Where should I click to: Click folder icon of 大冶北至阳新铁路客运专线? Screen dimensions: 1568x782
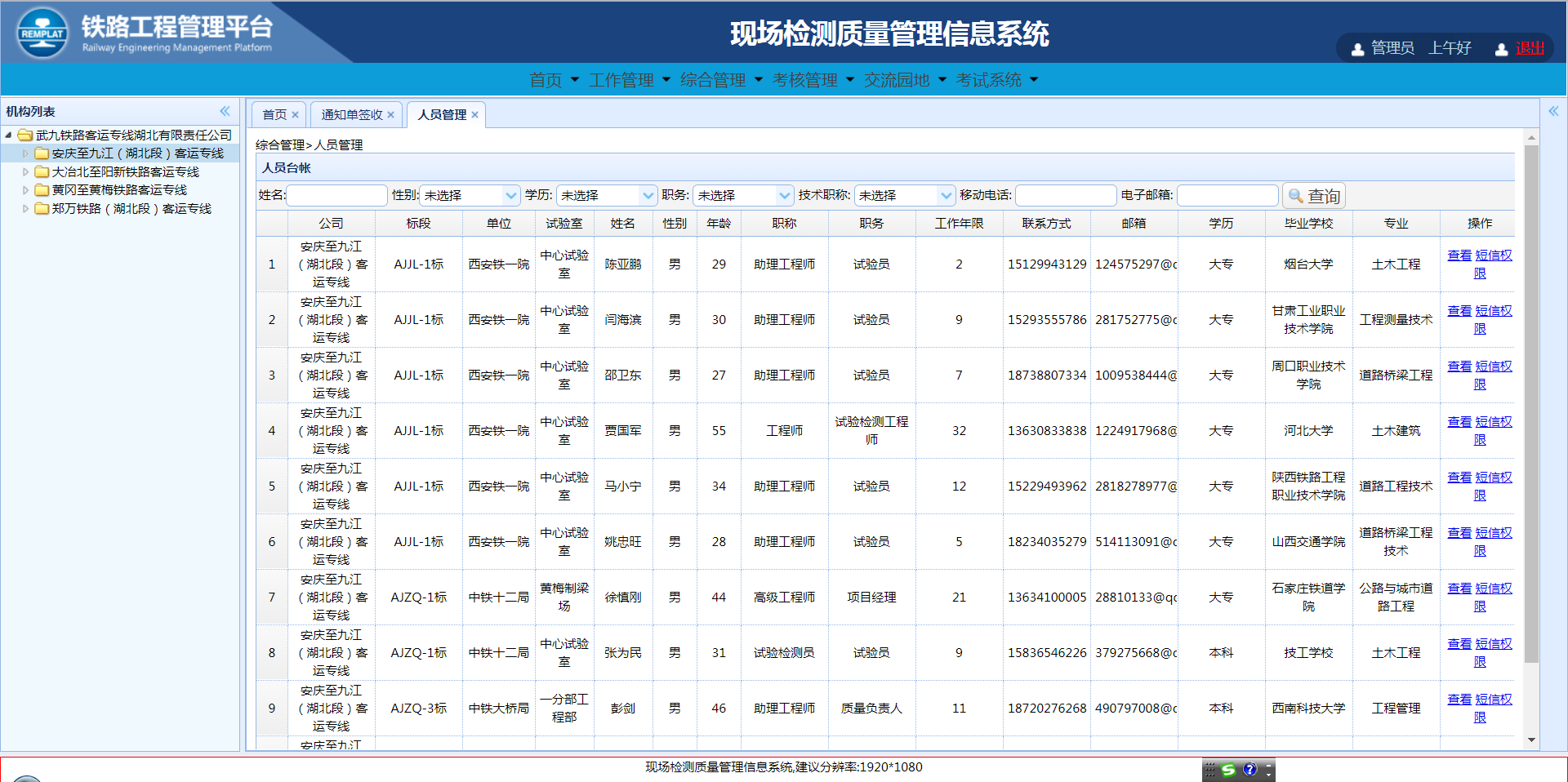tap(42, 171)
